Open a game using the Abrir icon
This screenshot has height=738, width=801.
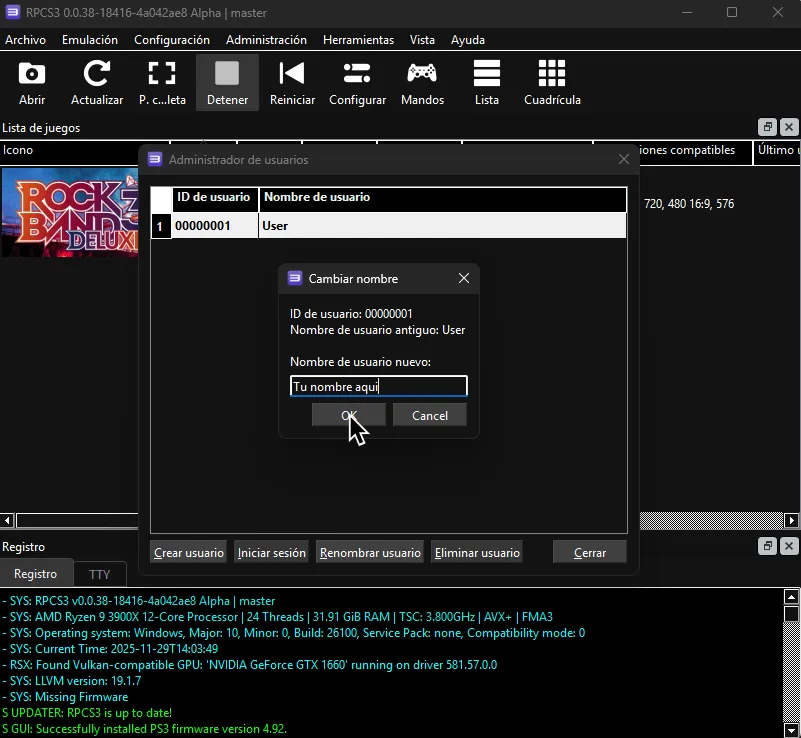click(32, 80)
